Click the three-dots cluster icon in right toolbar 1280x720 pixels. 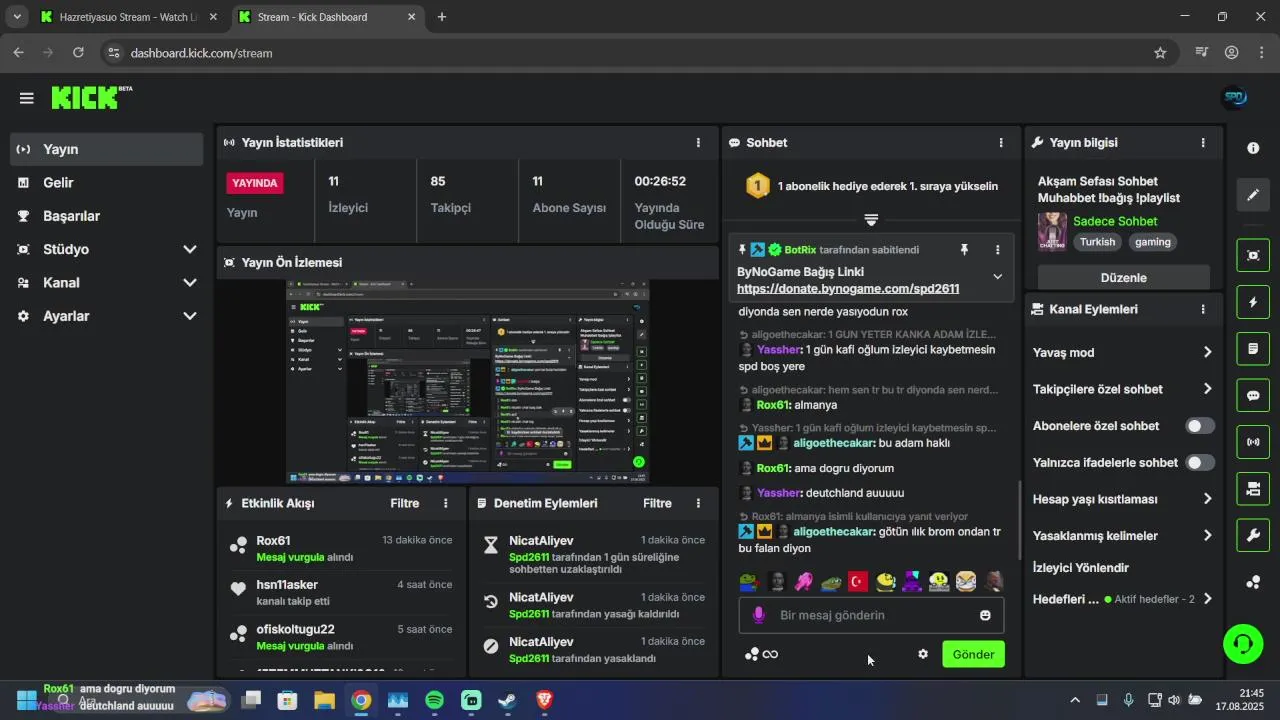1253,582
